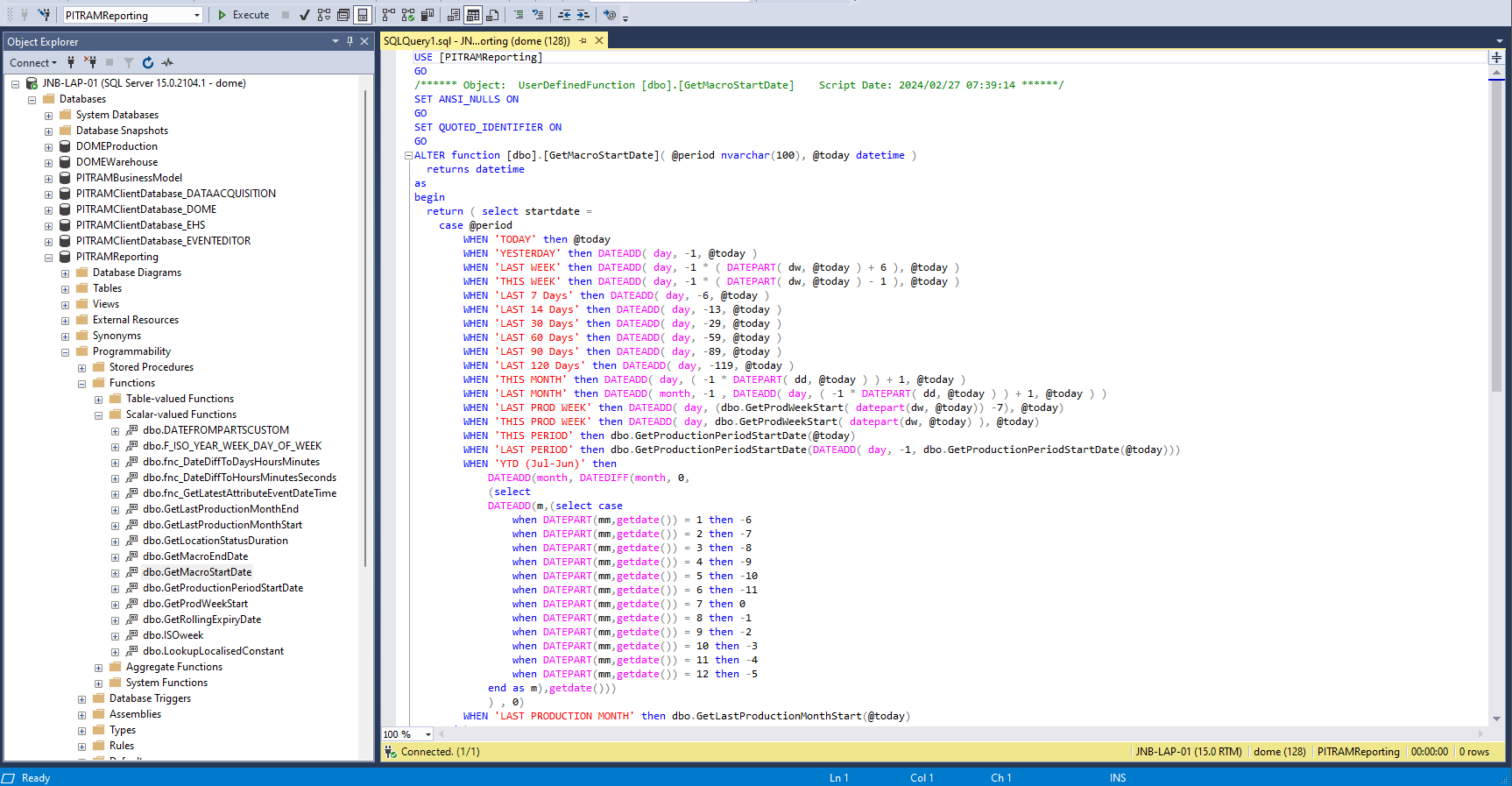
Task: Toggle auto-hide pin on Object Explorer
Action: tap(350, 41)
